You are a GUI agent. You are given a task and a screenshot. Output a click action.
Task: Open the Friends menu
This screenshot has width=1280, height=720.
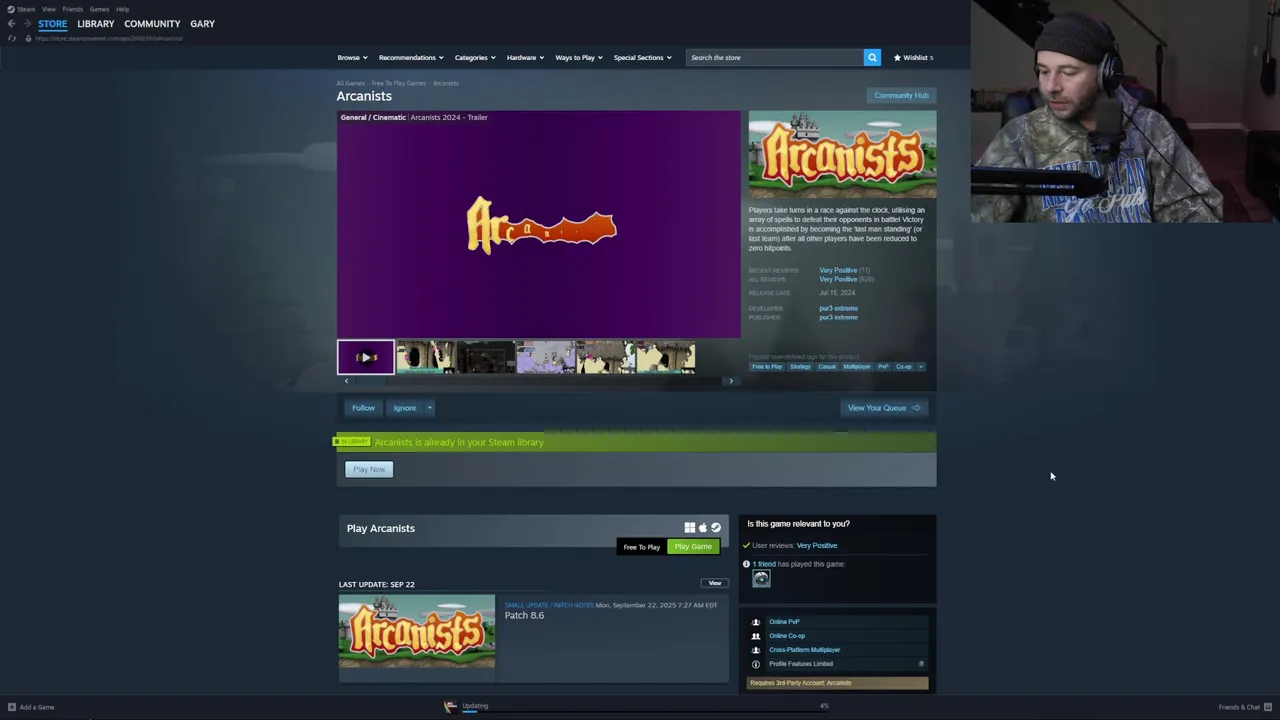pyautogui.click(x=73, y=9)
